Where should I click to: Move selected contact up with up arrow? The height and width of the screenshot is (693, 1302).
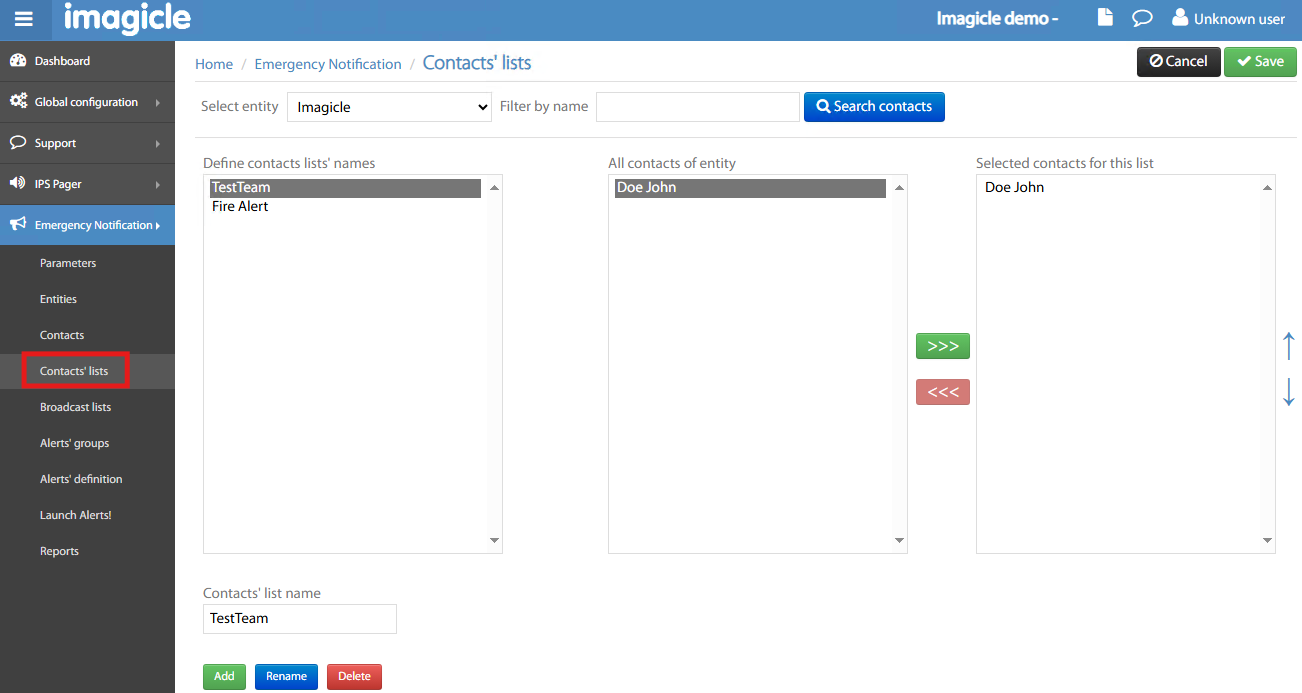click(x=1288, y=346)
